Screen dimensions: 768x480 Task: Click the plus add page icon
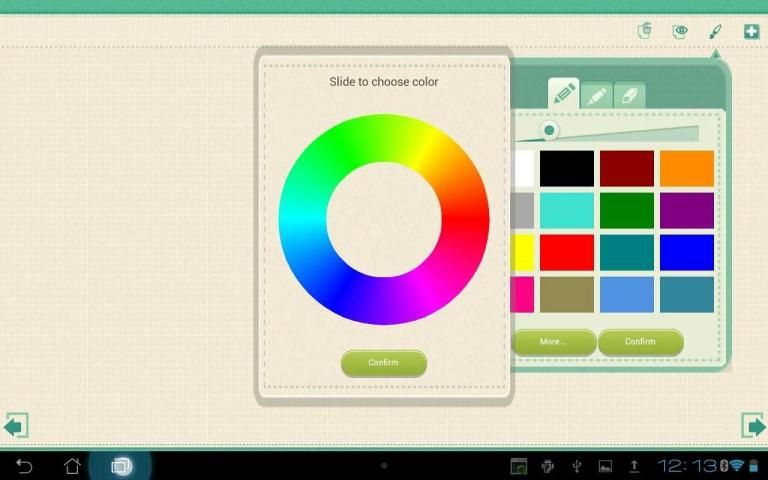point(751,31)
